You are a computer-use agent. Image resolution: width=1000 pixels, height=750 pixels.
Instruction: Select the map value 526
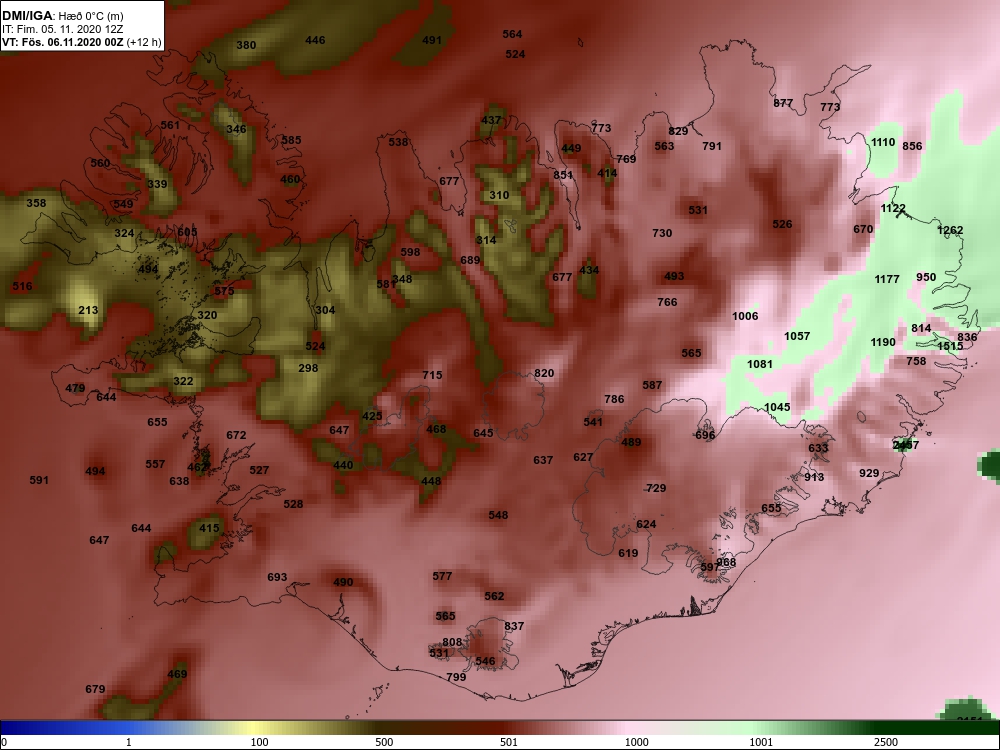pyautogui.click(x=783, y=224)
